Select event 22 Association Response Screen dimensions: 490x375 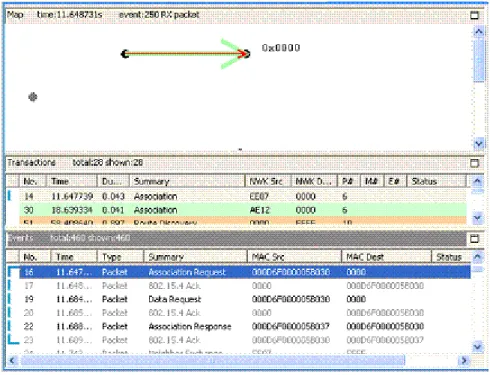pyautogui.click(x=245, y=326)
